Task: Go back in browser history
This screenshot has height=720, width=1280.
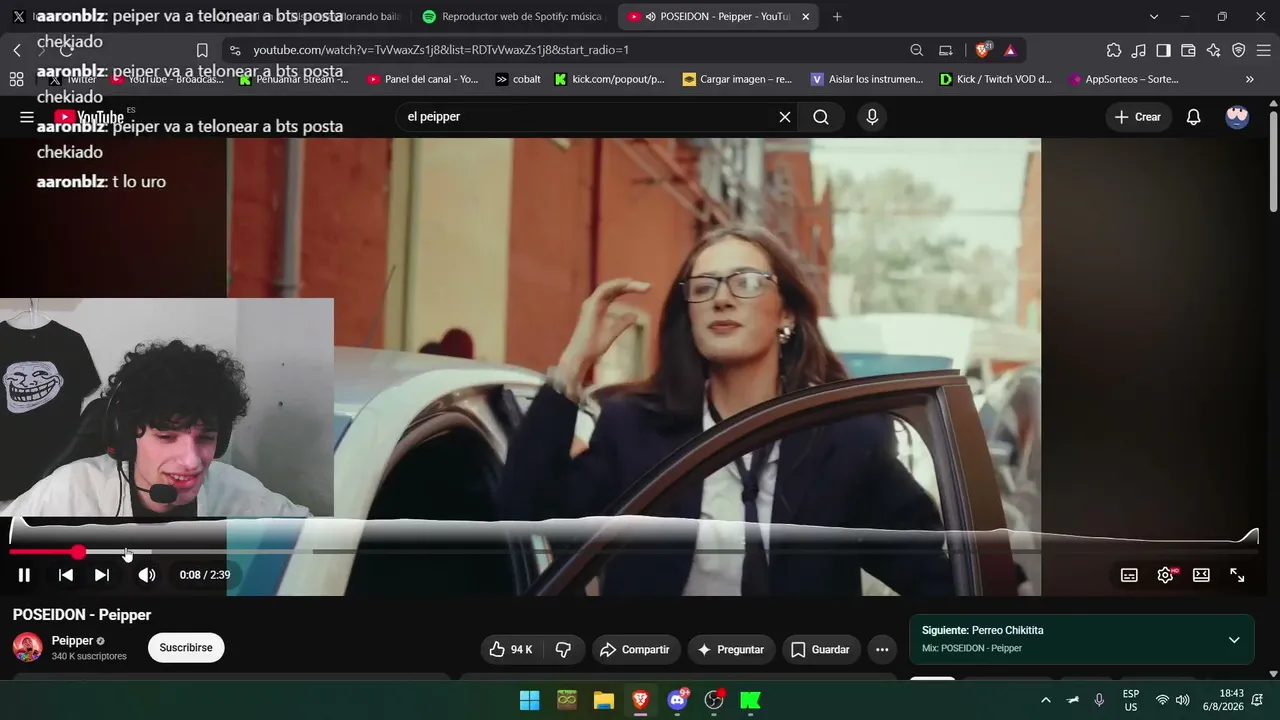Action: click(x=17, y=50)
